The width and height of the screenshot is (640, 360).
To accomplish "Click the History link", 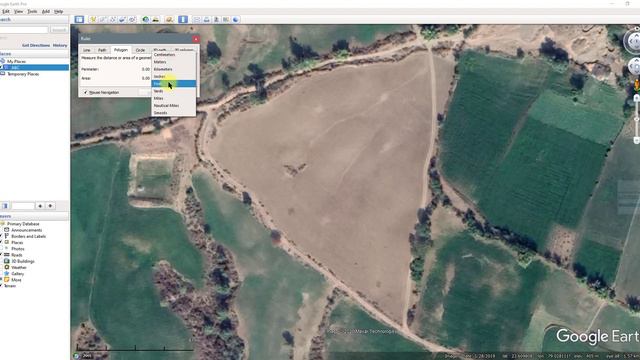I will 60,45.
